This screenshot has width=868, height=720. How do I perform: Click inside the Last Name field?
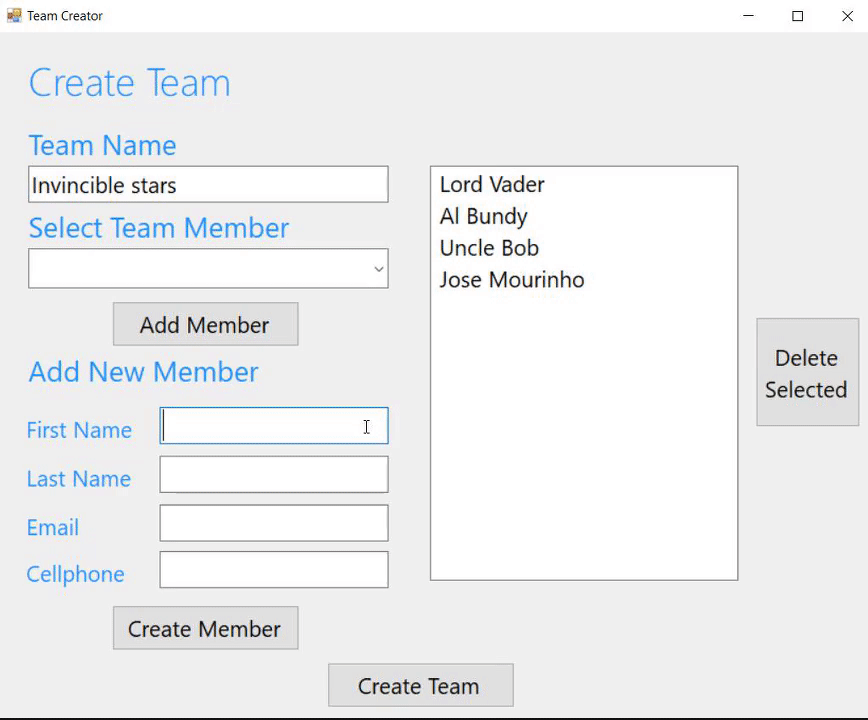(x=273, y=474)
